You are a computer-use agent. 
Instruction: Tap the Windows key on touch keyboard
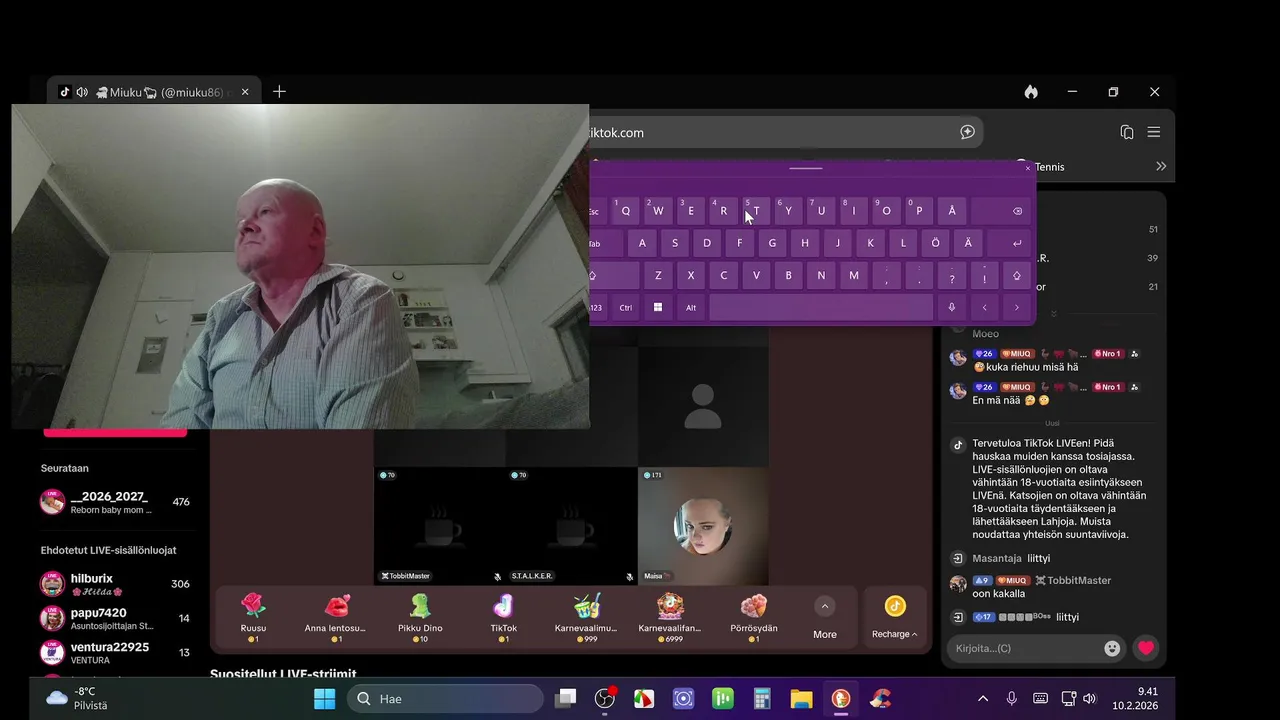tap(658, 307)
